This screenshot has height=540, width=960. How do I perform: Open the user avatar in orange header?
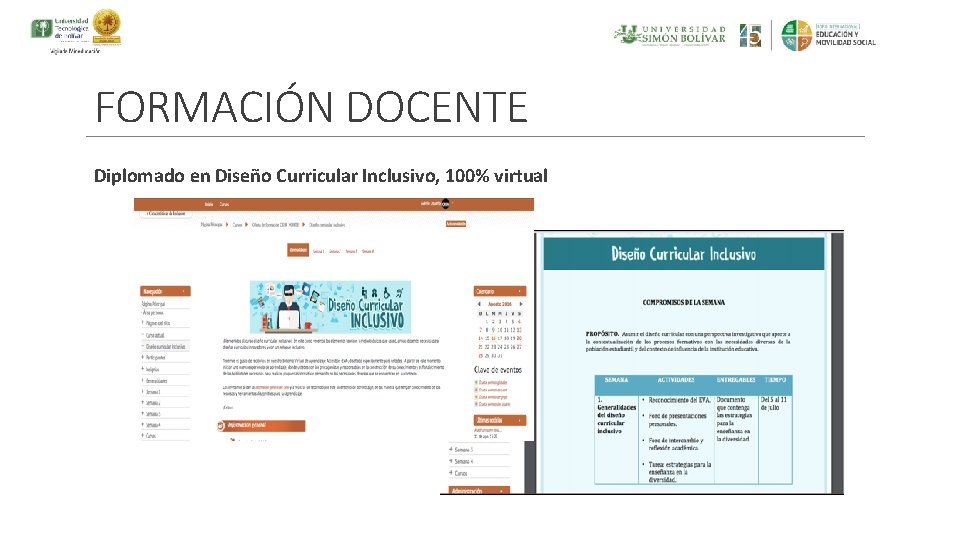[445, 204]
